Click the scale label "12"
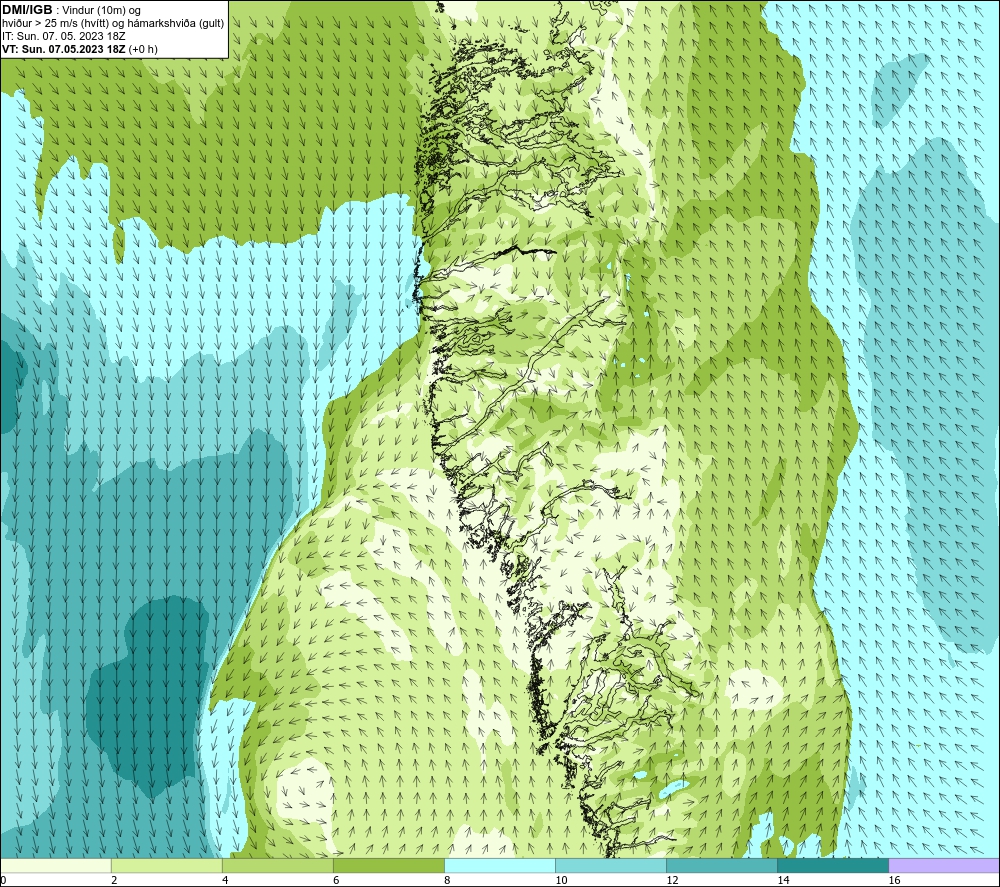This screenshot has width=1000, height=887. [672, 881]
